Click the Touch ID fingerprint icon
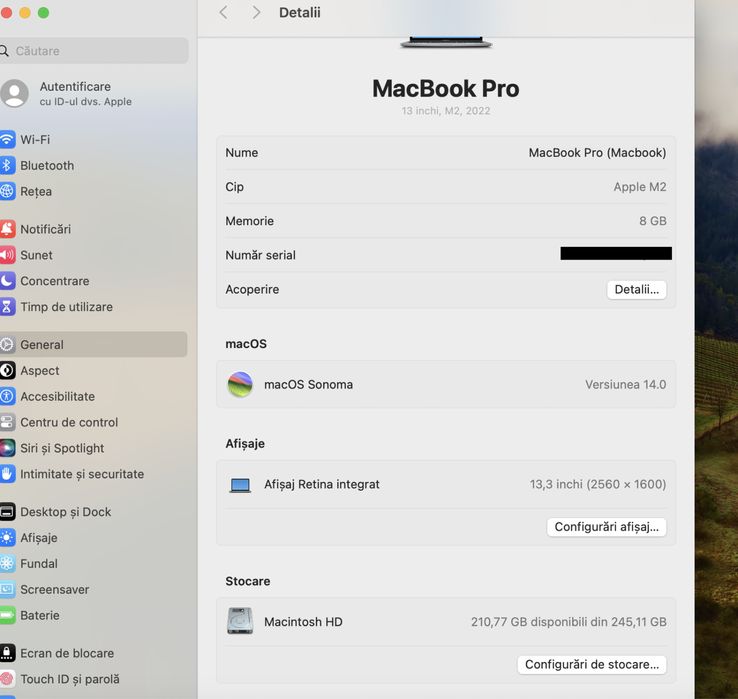Viewport: 738px width, 699px height. click(x=7, y=679)
